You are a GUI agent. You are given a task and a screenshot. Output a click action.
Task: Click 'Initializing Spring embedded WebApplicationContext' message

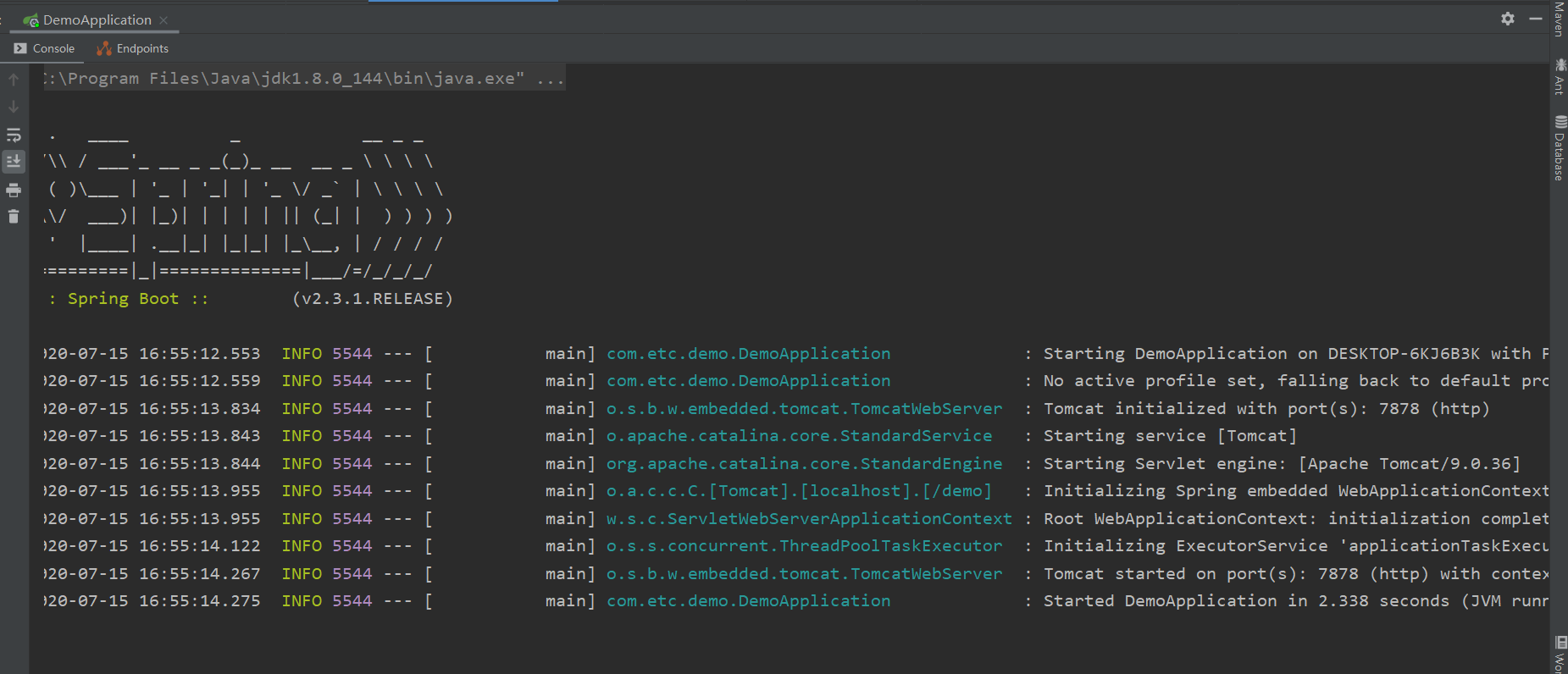(x=1296, y=491)
